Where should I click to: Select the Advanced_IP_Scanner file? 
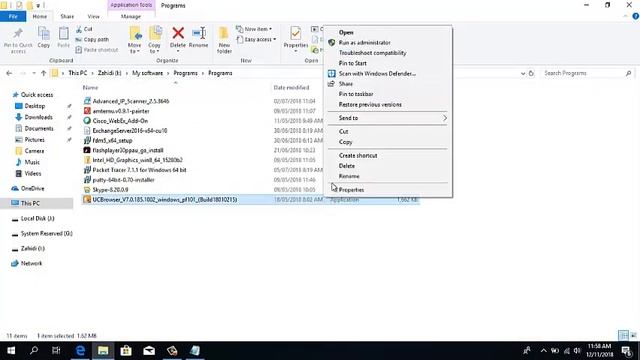(x=131, y=101)
